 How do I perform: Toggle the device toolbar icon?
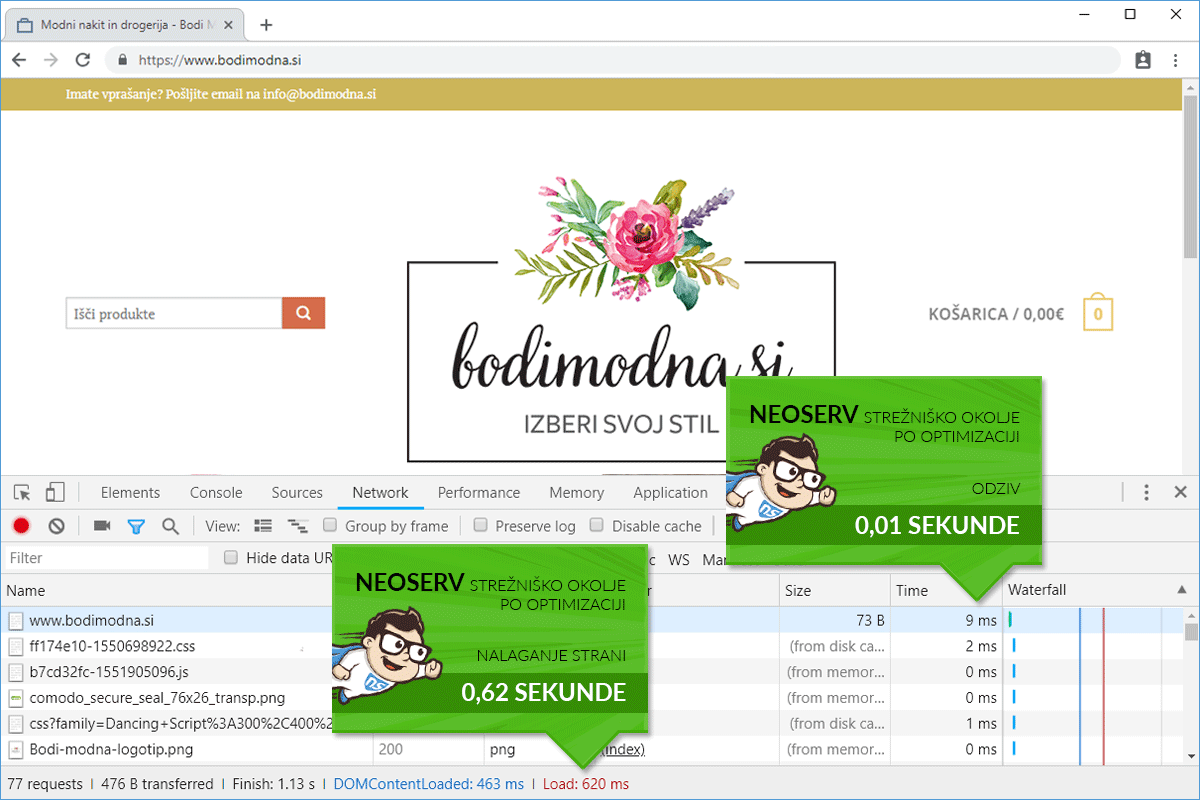(55, 492)
